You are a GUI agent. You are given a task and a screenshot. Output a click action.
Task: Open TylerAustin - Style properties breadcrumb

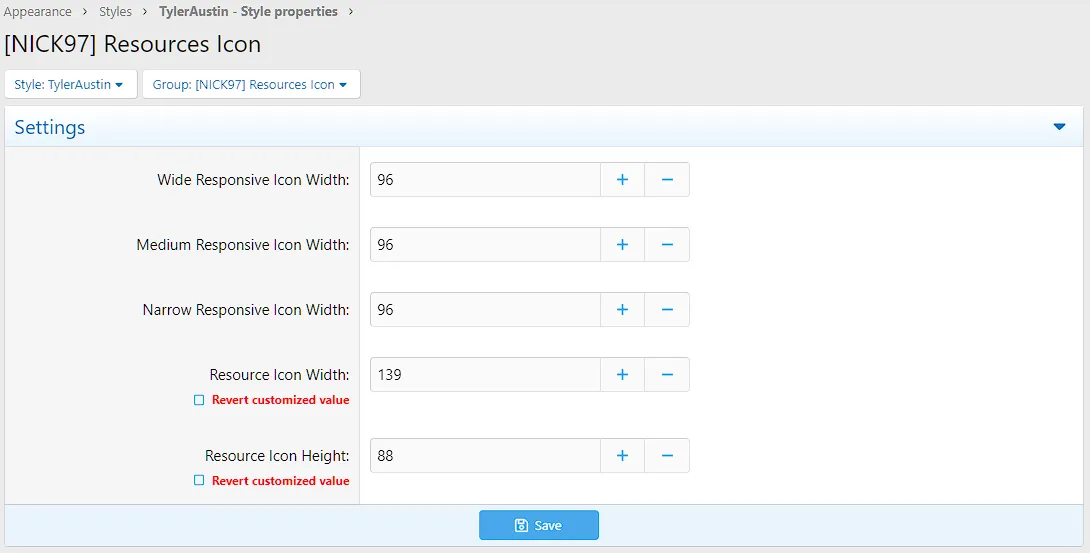point(248,12)
